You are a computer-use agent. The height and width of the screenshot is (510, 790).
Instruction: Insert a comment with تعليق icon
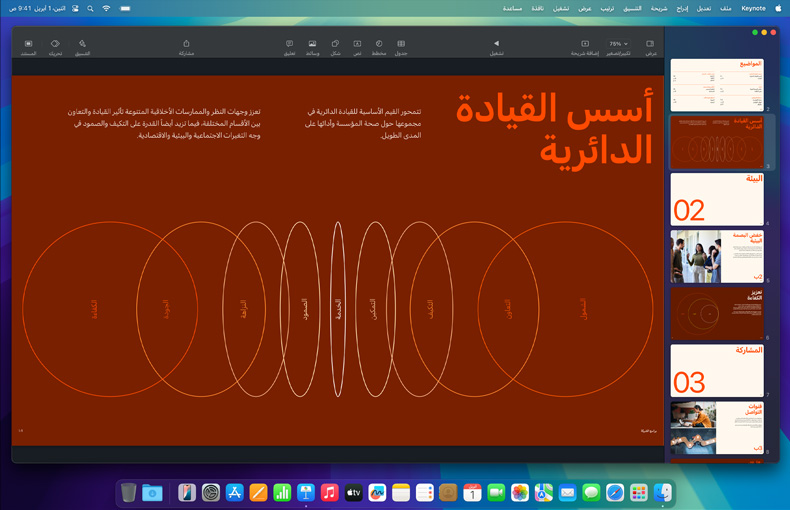[x=289, y=46]
